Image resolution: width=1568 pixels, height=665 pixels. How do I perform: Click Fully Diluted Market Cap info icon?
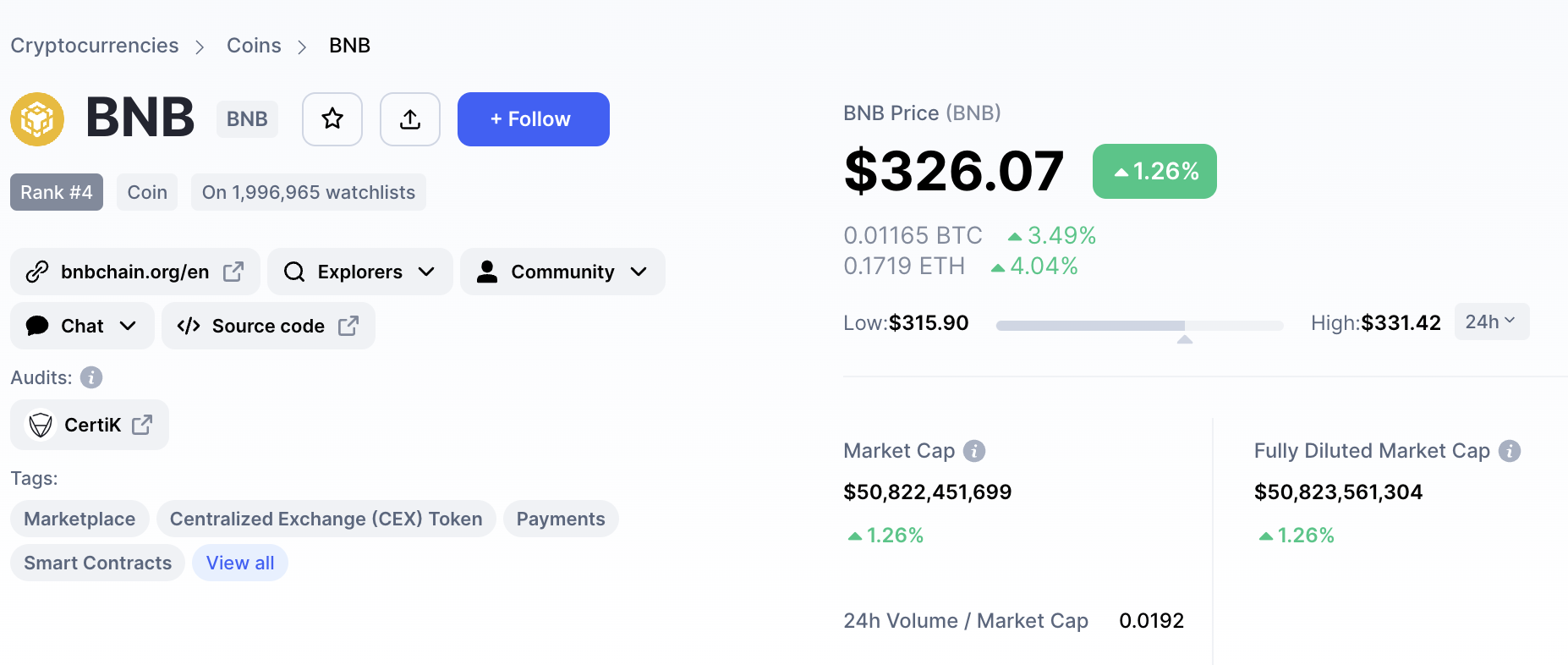click(1510, 451)
